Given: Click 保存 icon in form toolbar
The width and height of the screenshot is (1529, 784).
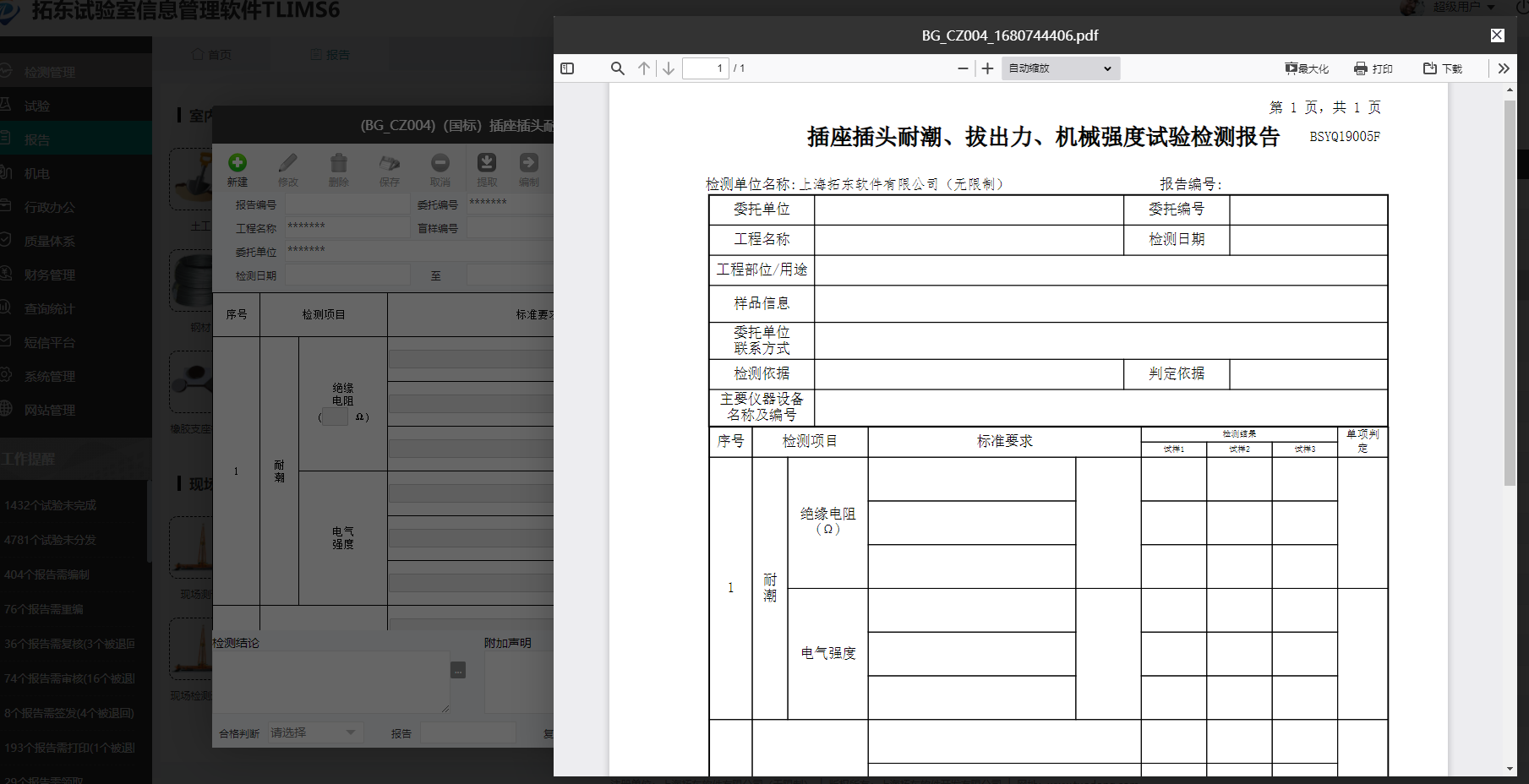Looking at the screenshot, I should [x=390, y=170].
